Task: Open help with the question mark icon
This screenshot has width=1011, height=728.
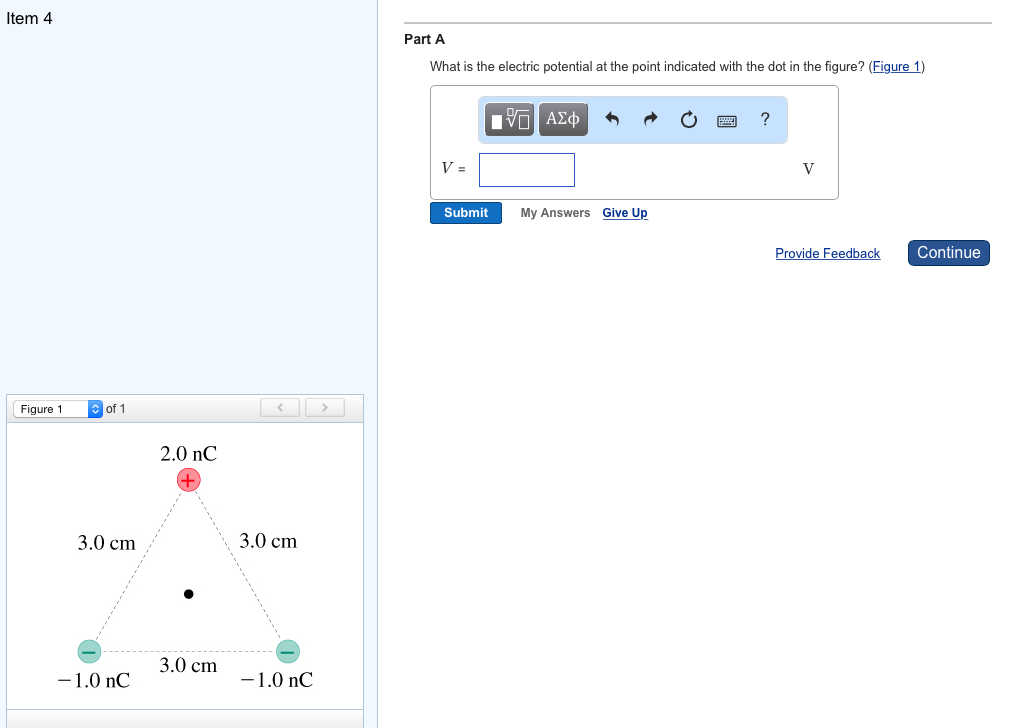Action: point(764,119)
